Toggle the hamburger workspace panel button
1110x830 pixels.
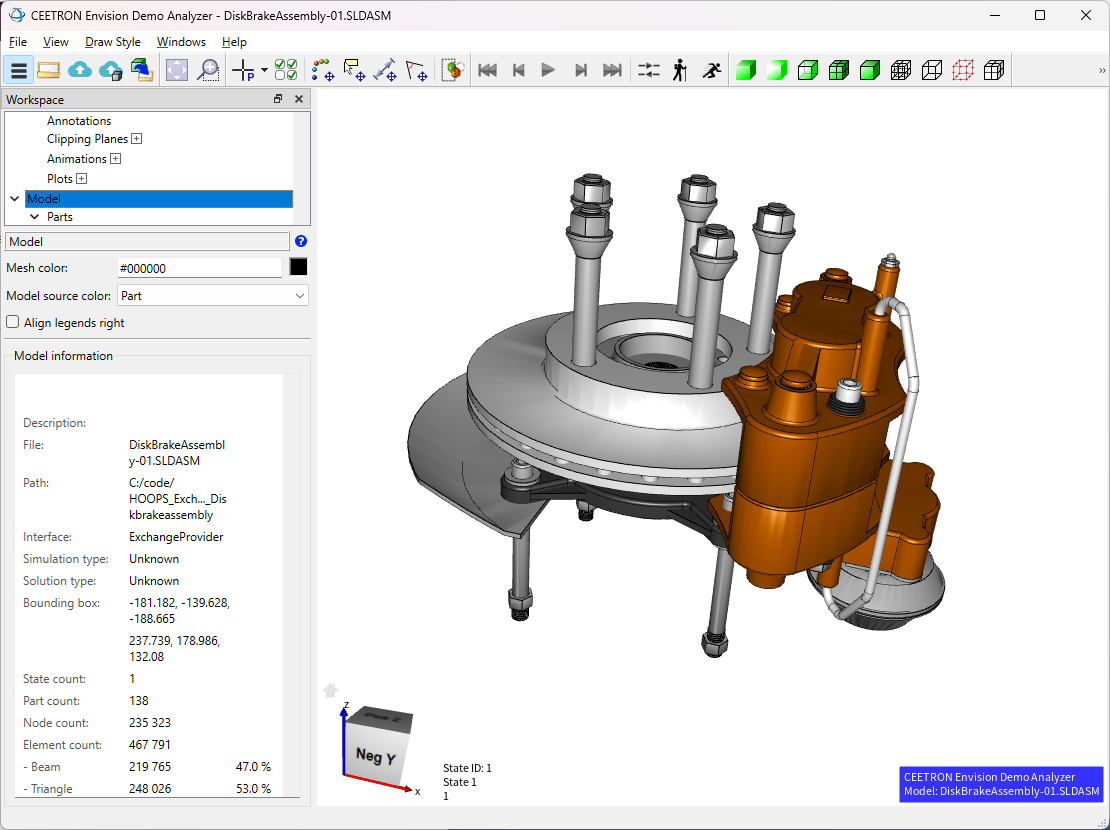tap(18, 70)
